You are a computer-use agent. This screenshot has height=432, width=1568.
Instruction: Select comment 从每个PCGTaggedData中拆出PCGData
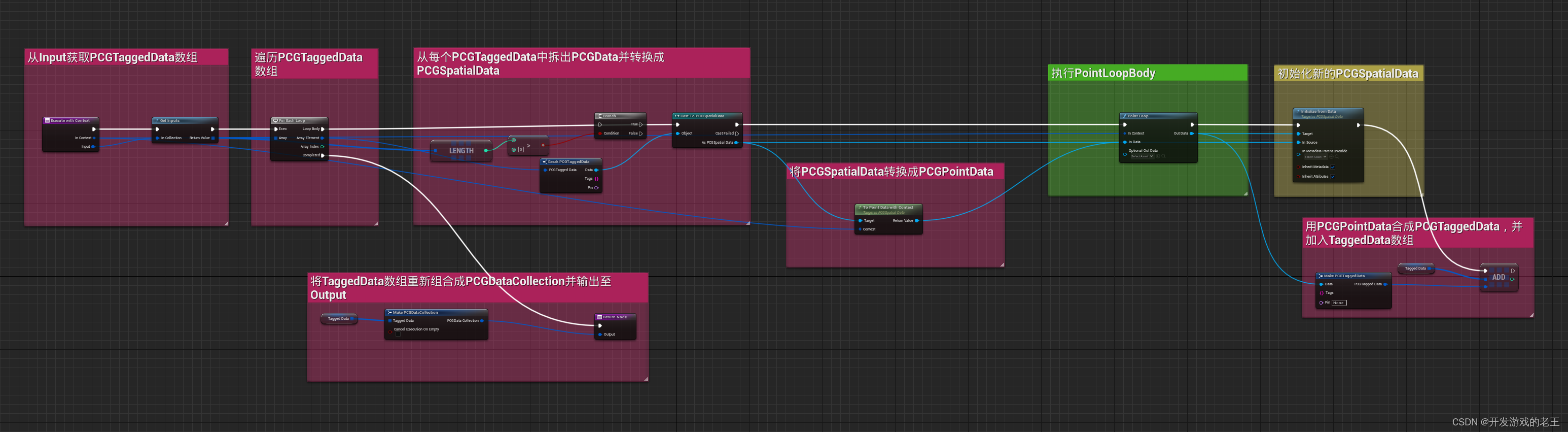pos(582,63)
